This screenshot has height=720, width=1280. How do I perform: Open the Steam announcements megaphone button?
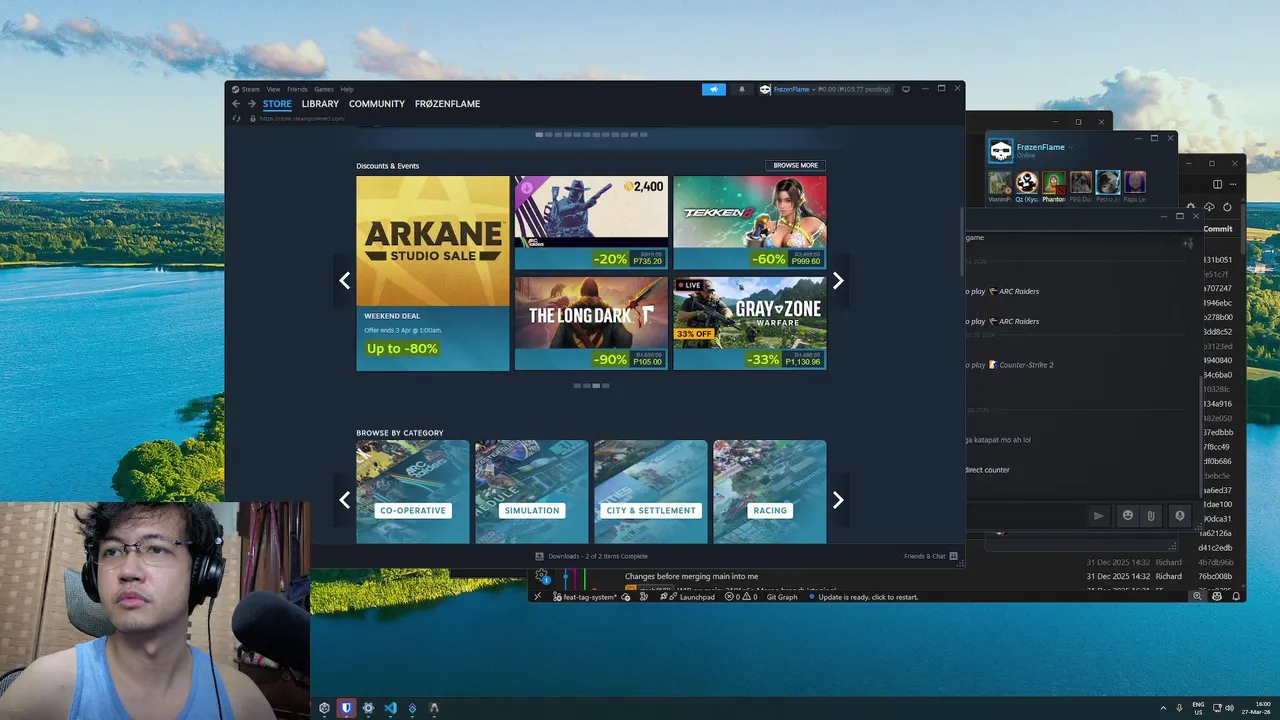point(713,89)
